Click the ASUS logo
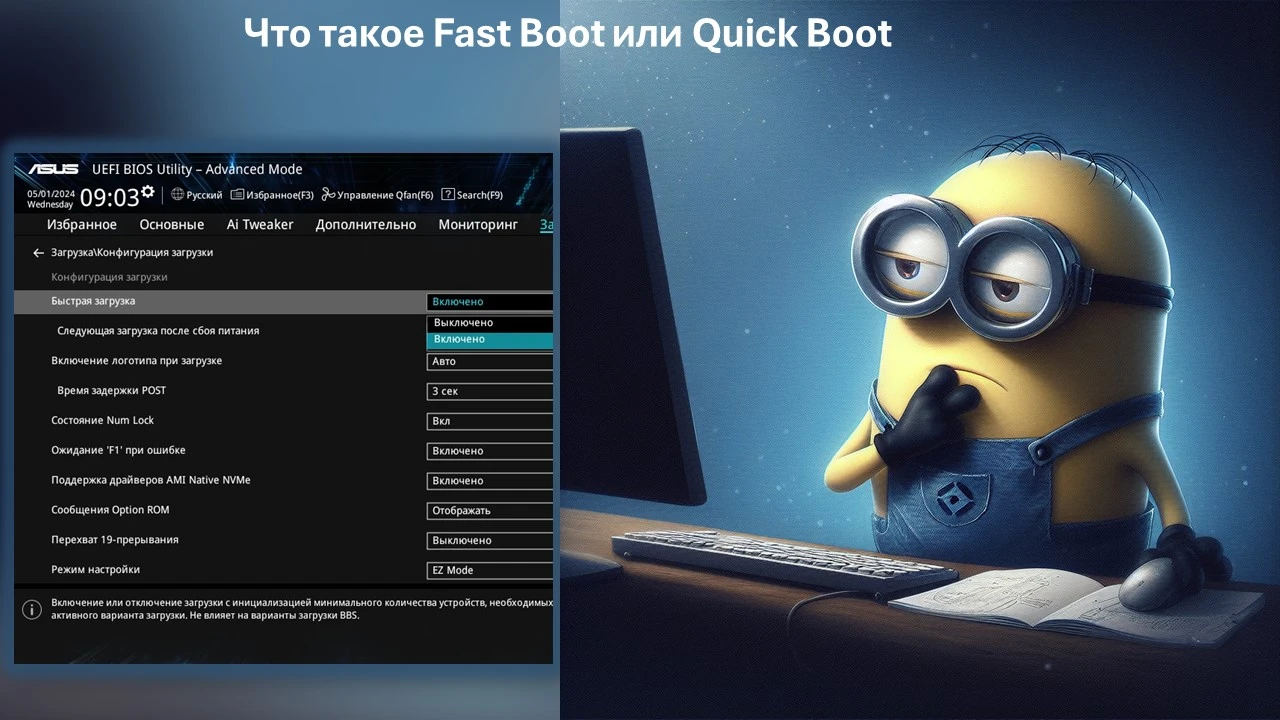The width and height of the screenshot is (1280, 720). pyautogui.click(x=53, y=169)
